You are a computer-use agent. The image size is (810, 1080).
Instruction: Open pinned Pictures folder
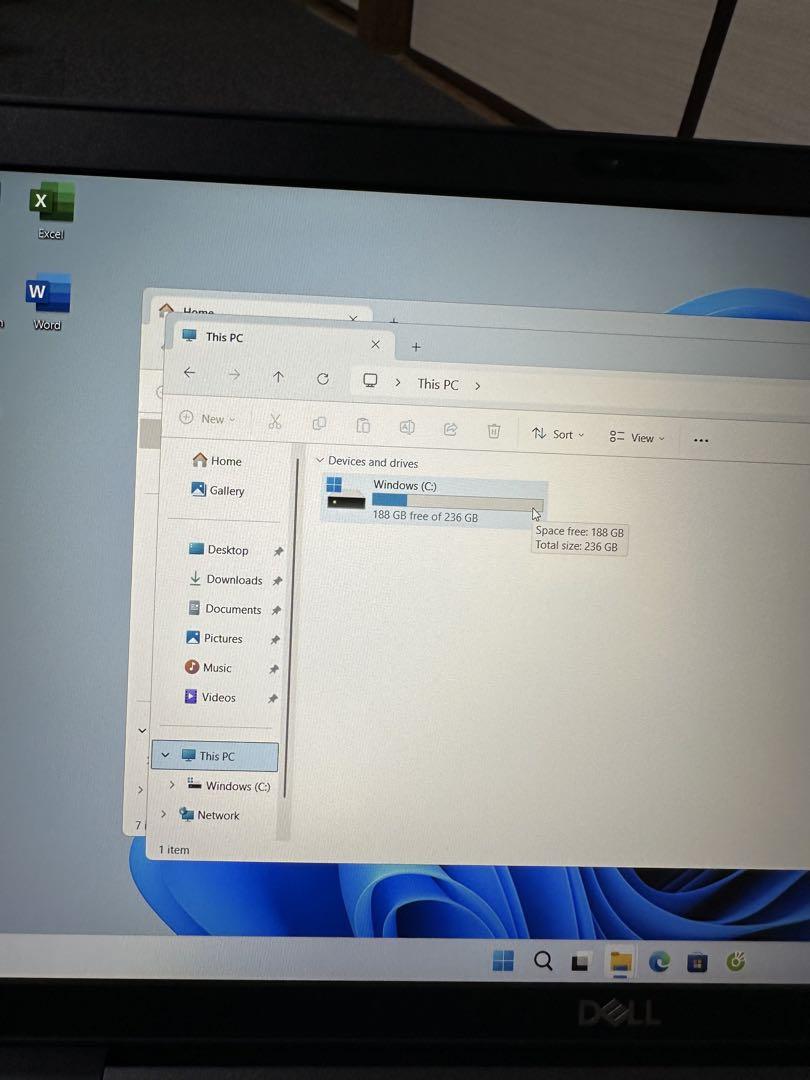[x=214, y=638]
